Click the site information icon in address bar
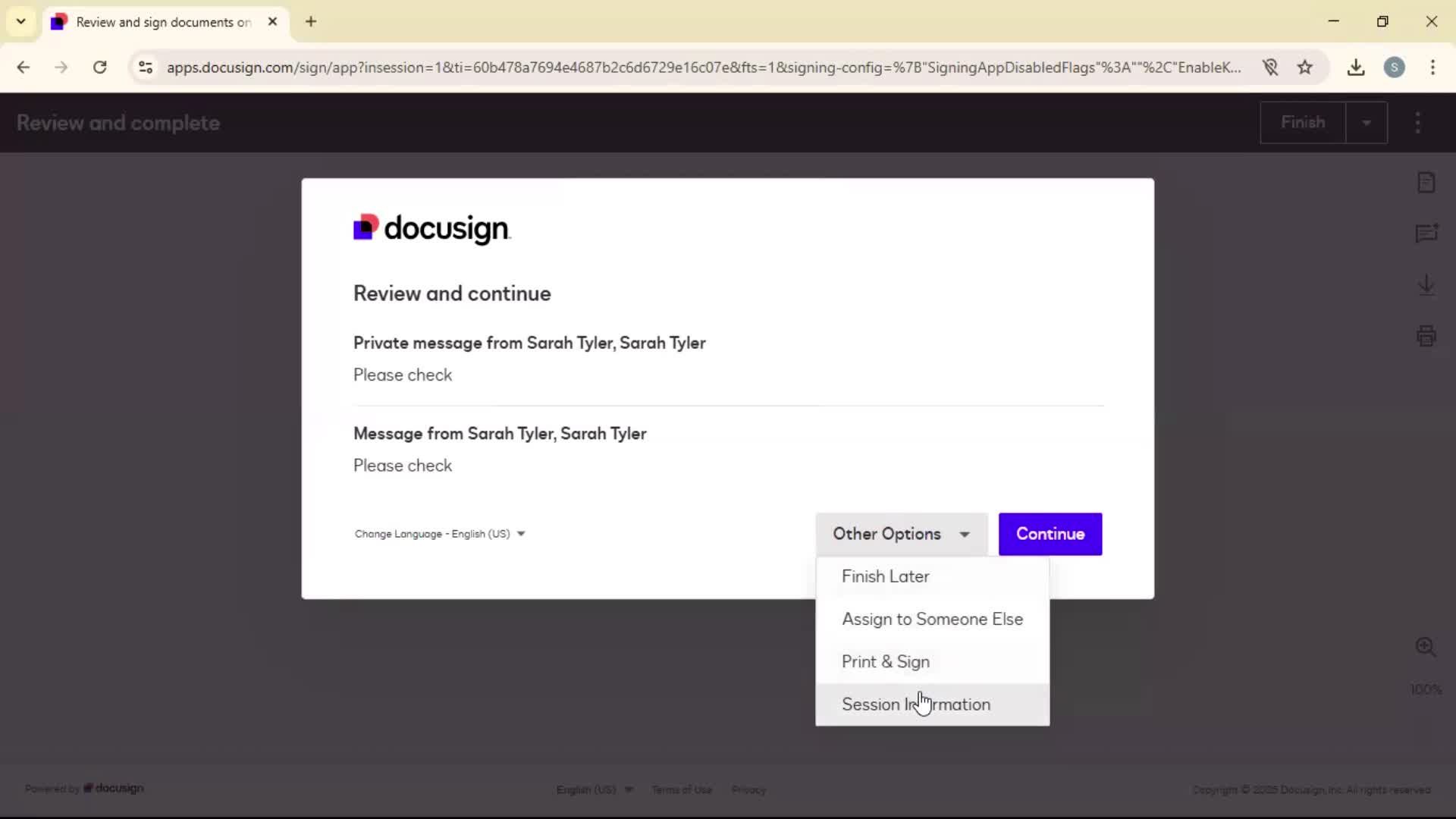This screenshot has width=1456, height=819. click(146, 67)
